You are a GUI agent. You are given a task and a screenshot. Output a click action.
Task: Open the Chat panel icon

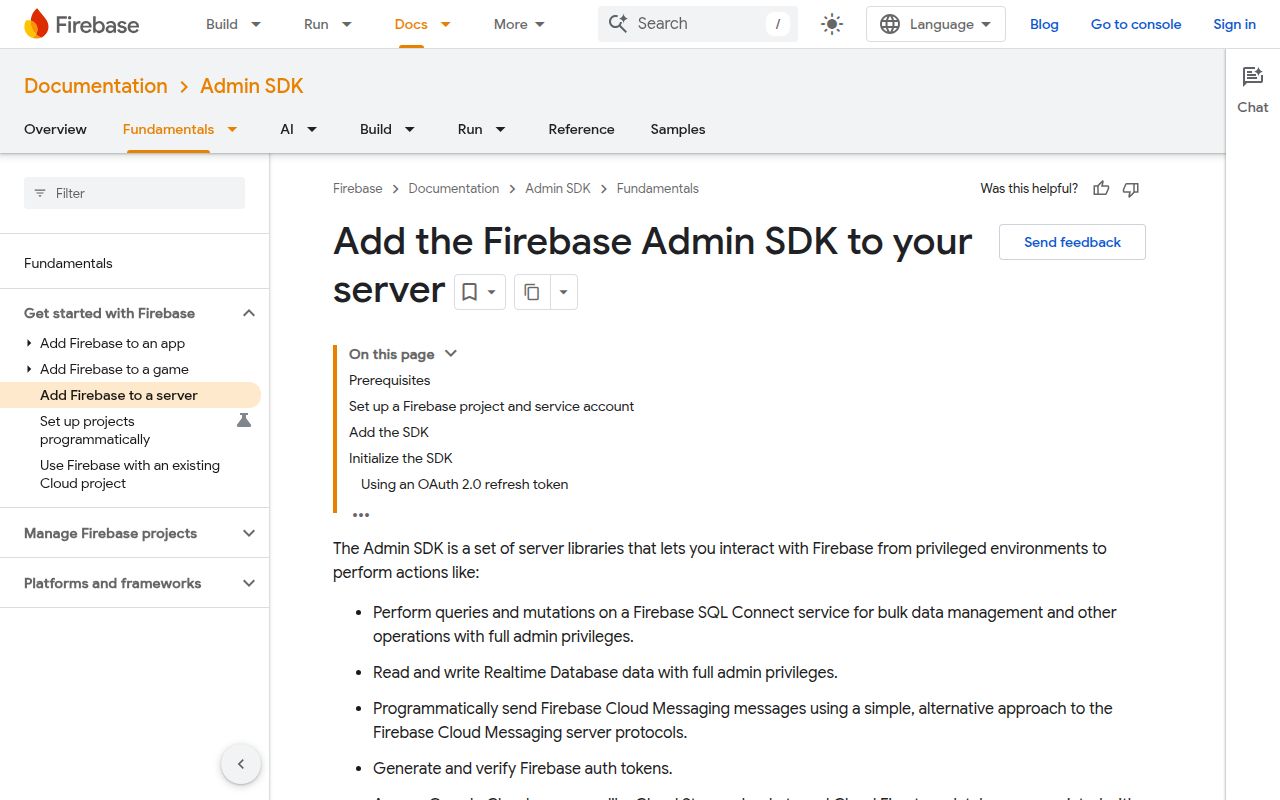(x=1253, y=77)
